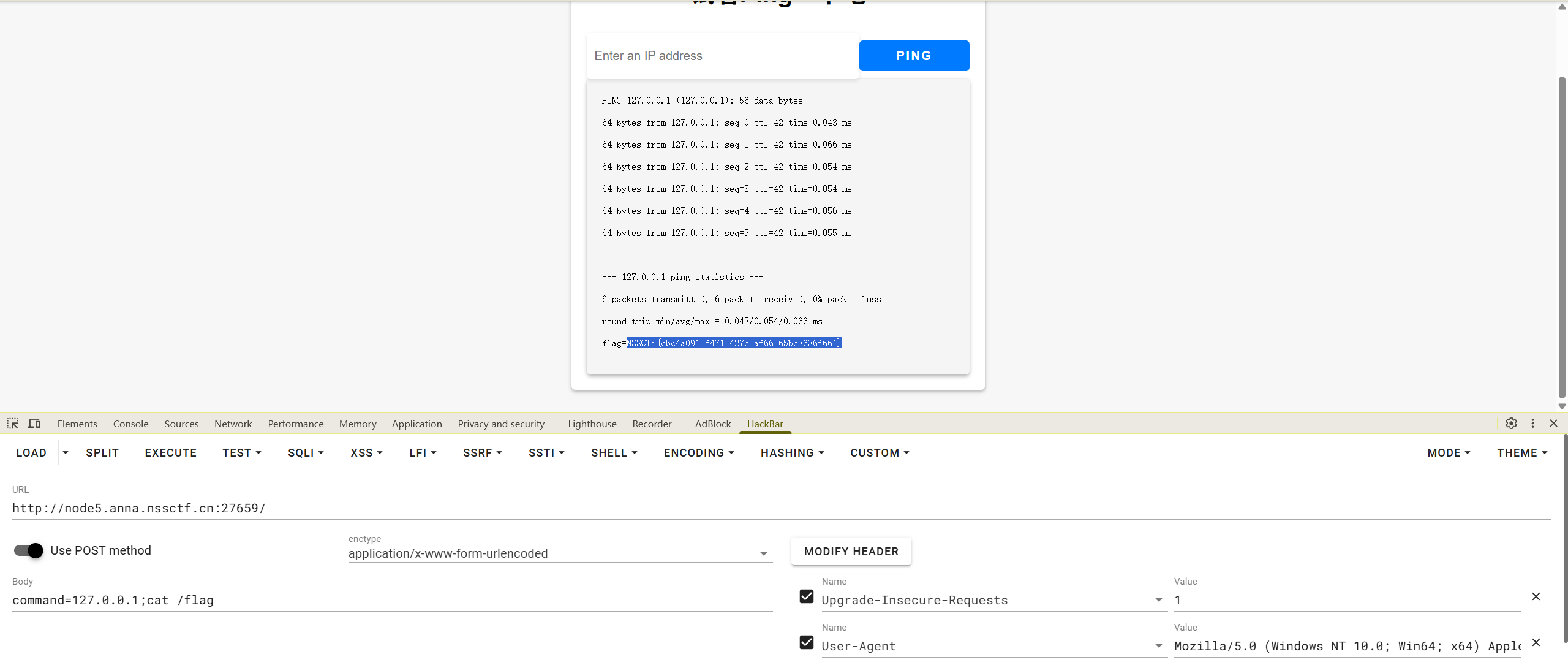This screenshot has width=1568, height=665.
Task: Toggle the Use POST method switch
Action: click(x=29, y=550)
